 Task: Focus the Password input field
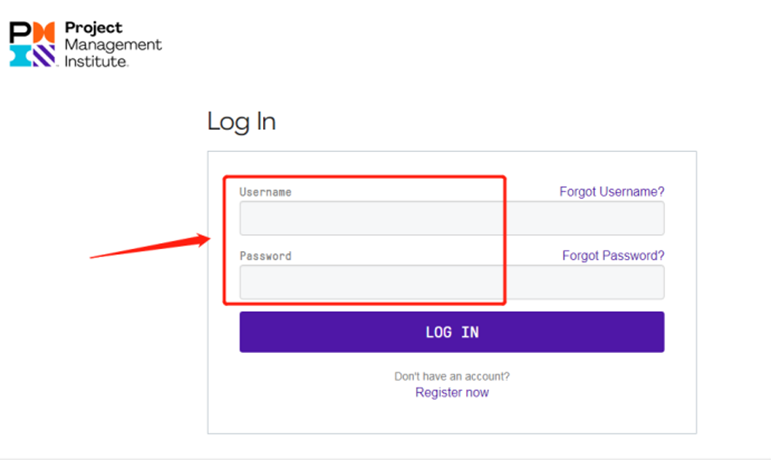pos(451,282)
